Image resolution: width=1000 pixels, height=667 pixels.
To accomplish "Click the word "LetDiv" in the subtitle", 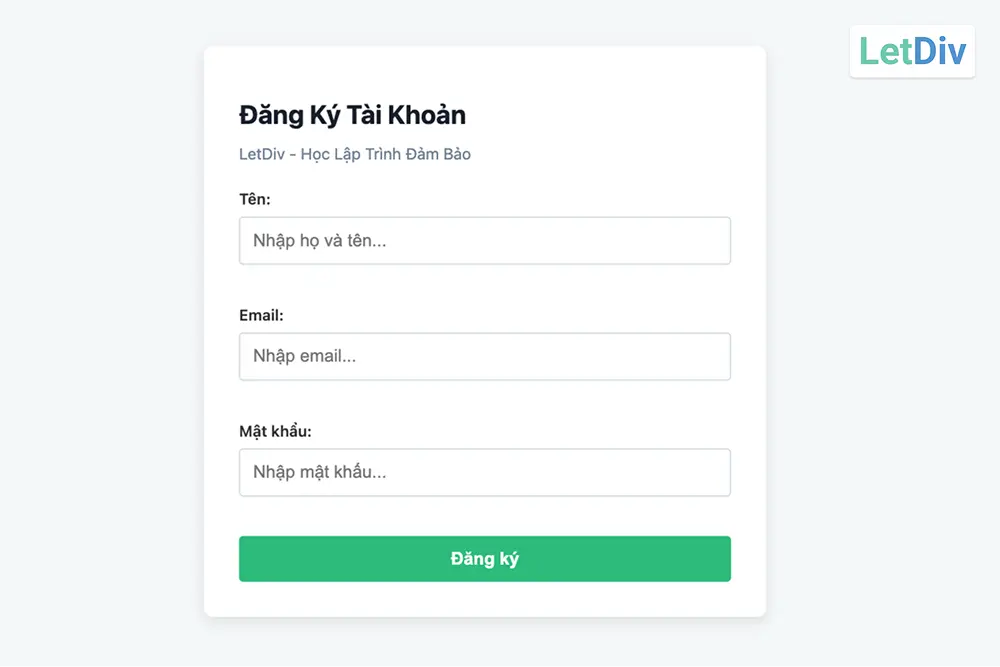I will [x=261, y=154].
